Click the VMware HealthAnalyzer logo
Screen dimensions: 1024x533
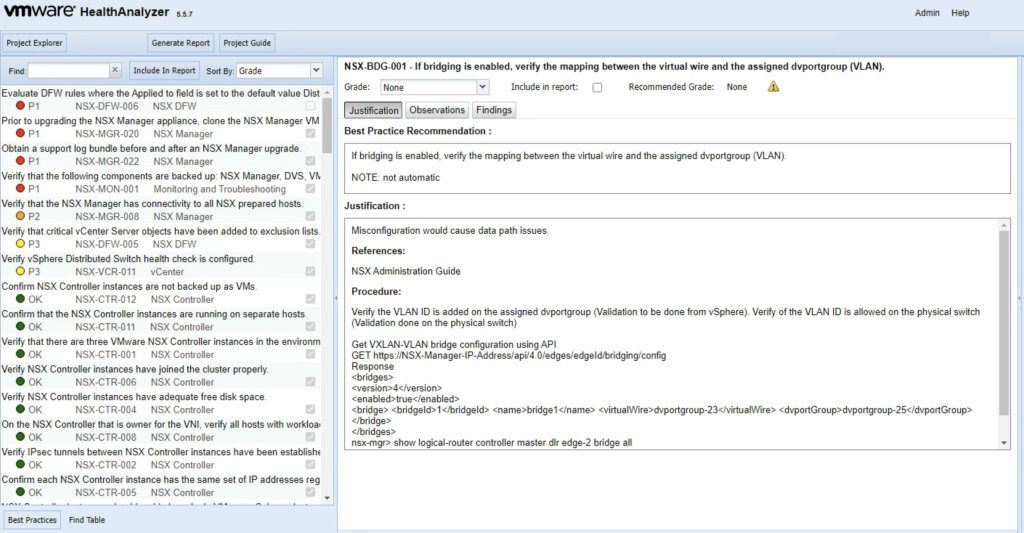98,12
